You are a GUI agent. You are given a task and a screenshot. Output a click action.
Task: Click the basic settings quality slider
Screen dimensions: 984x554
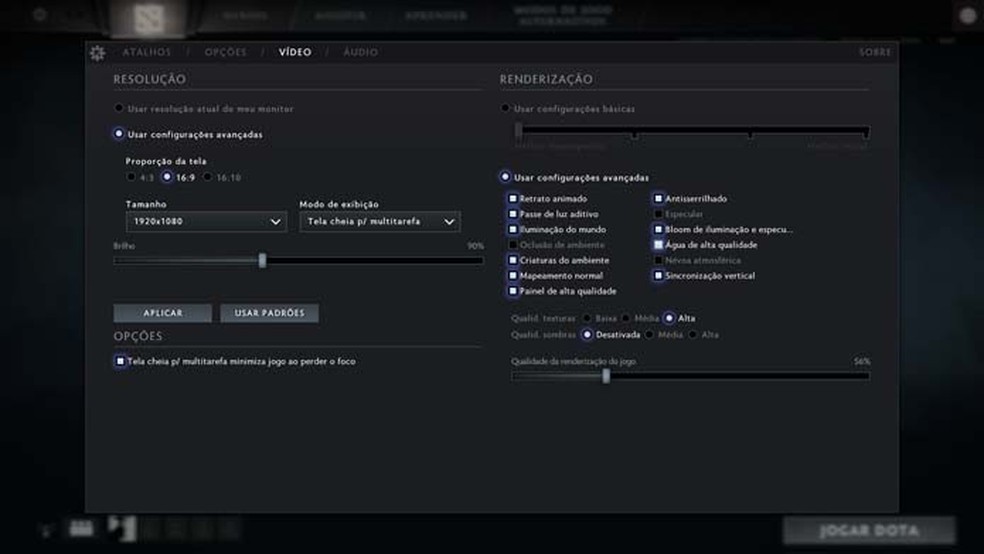pos(692,131)
